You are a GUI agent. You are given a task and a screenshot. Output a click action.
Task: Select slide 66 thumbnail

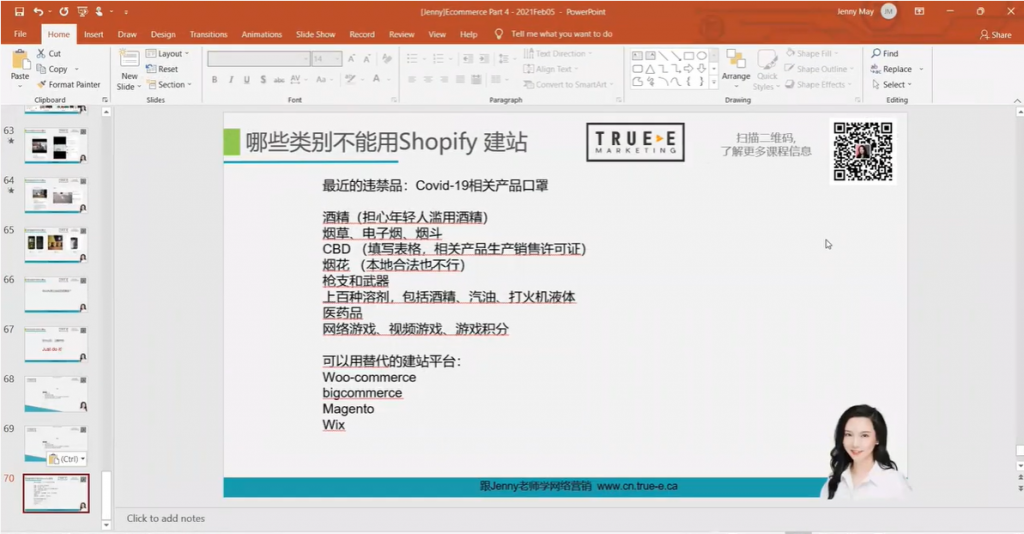(x=55, y=295)
